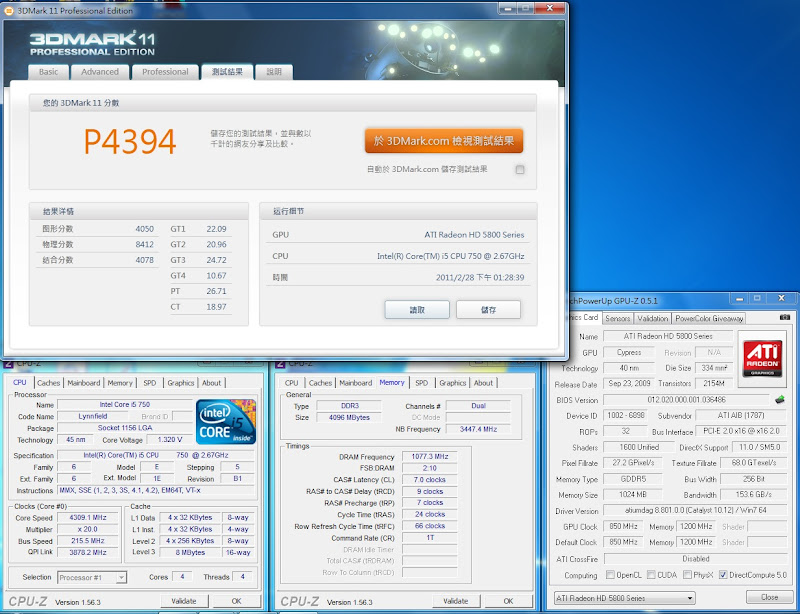Open Graphics tab in processor CPU-Z window
The image size is (800, 614).
pos(181,383)
